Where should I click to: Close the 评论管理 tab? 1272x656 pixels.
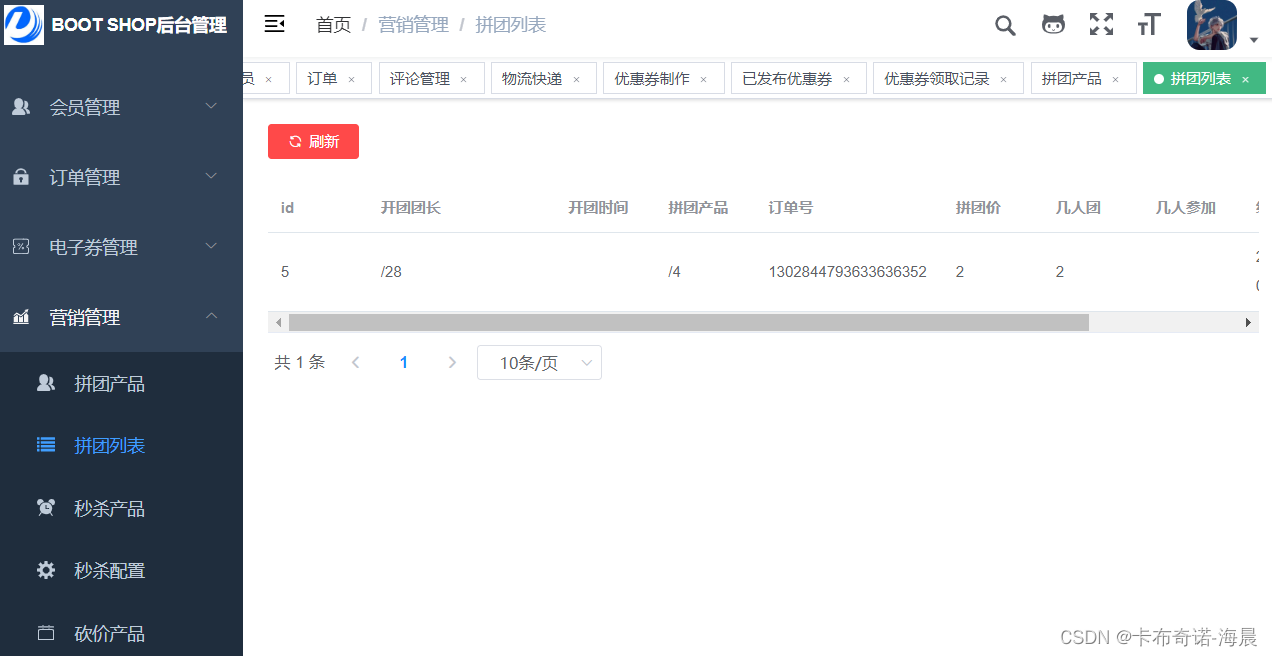(x=463, y=78)
